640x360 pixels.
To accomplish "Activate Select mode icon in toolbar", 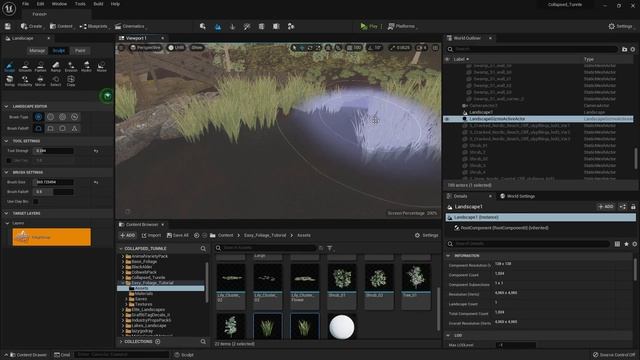I will (203, 27).
